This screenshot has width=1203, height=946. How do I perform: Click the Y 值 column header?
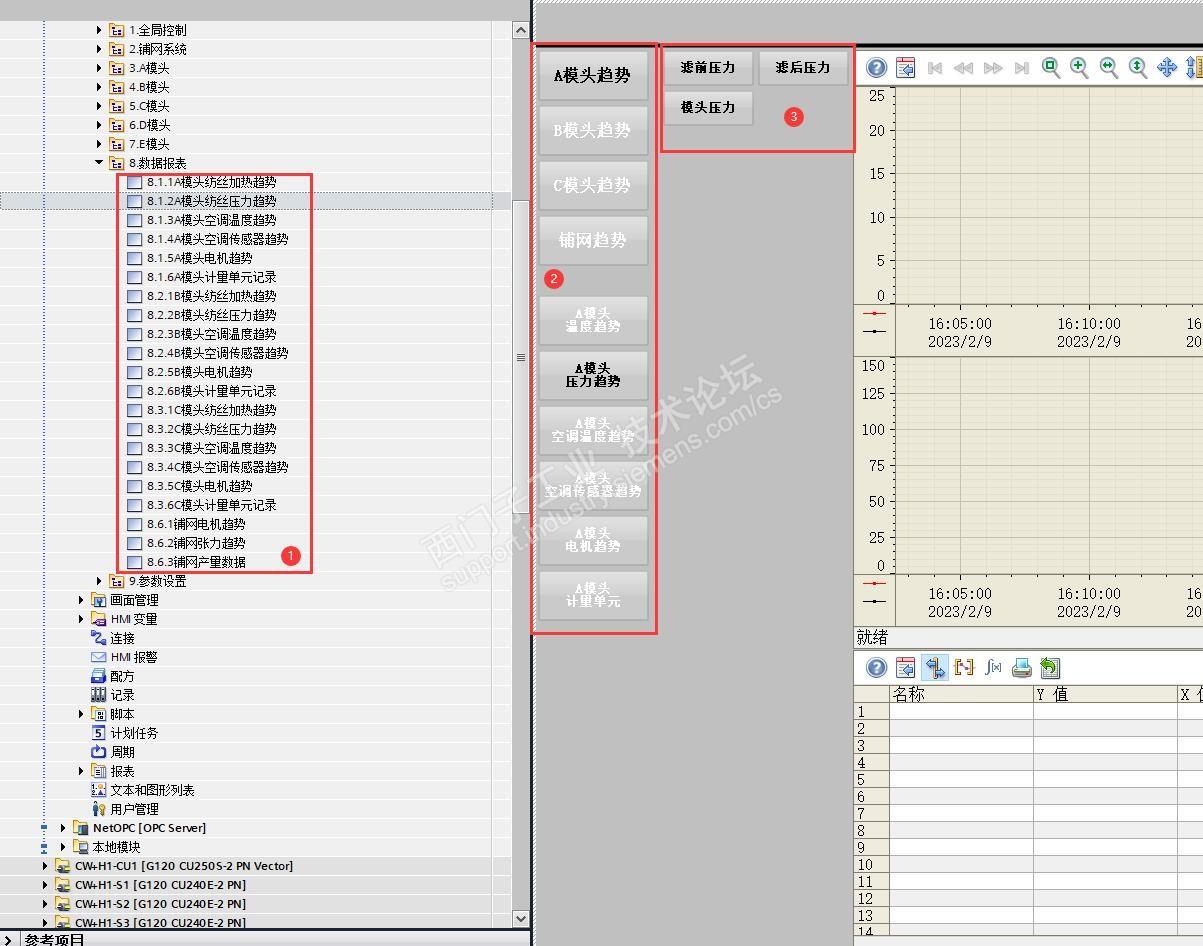point(1105,694)
